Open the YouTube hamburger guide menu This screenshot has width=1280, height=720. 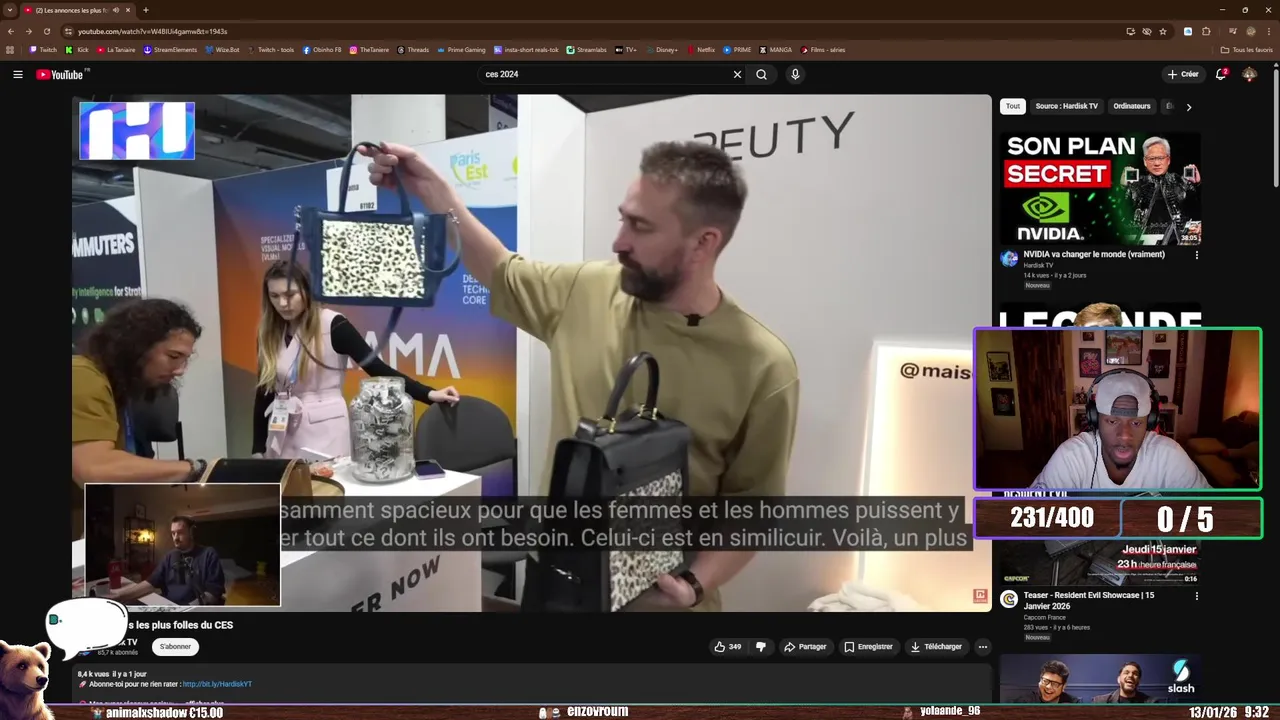pos(17,74)
